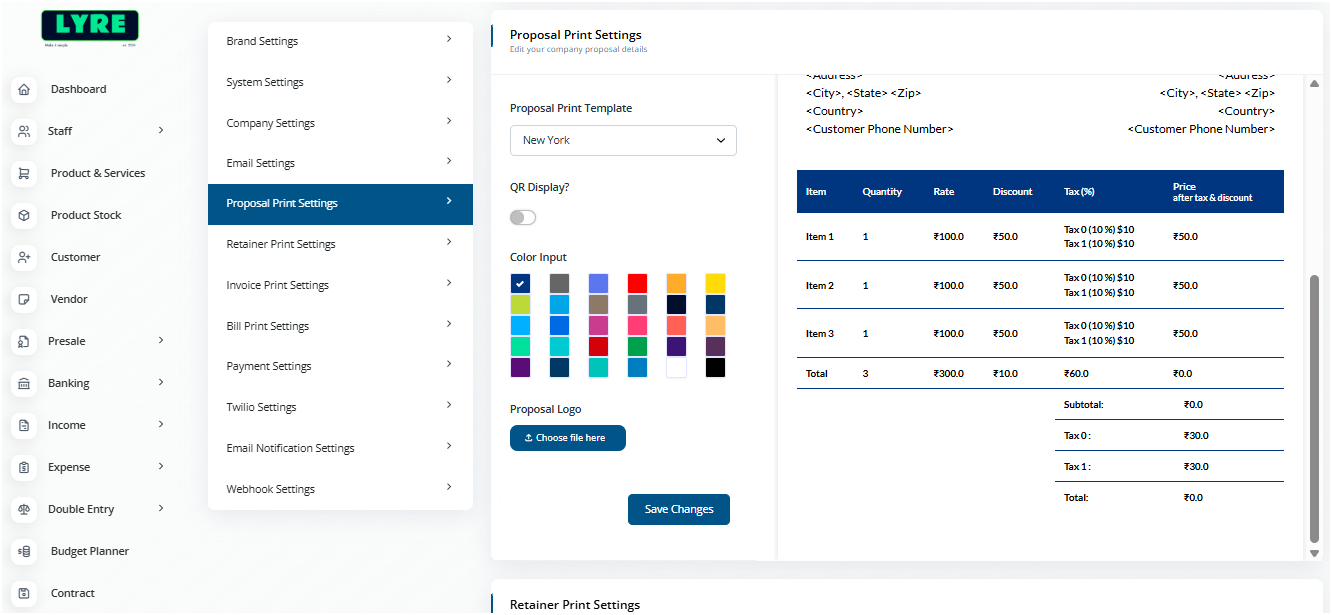The height and width of the screenshot is (615, 1332).
Task: Choose the black color swatch
Action: 715,368
